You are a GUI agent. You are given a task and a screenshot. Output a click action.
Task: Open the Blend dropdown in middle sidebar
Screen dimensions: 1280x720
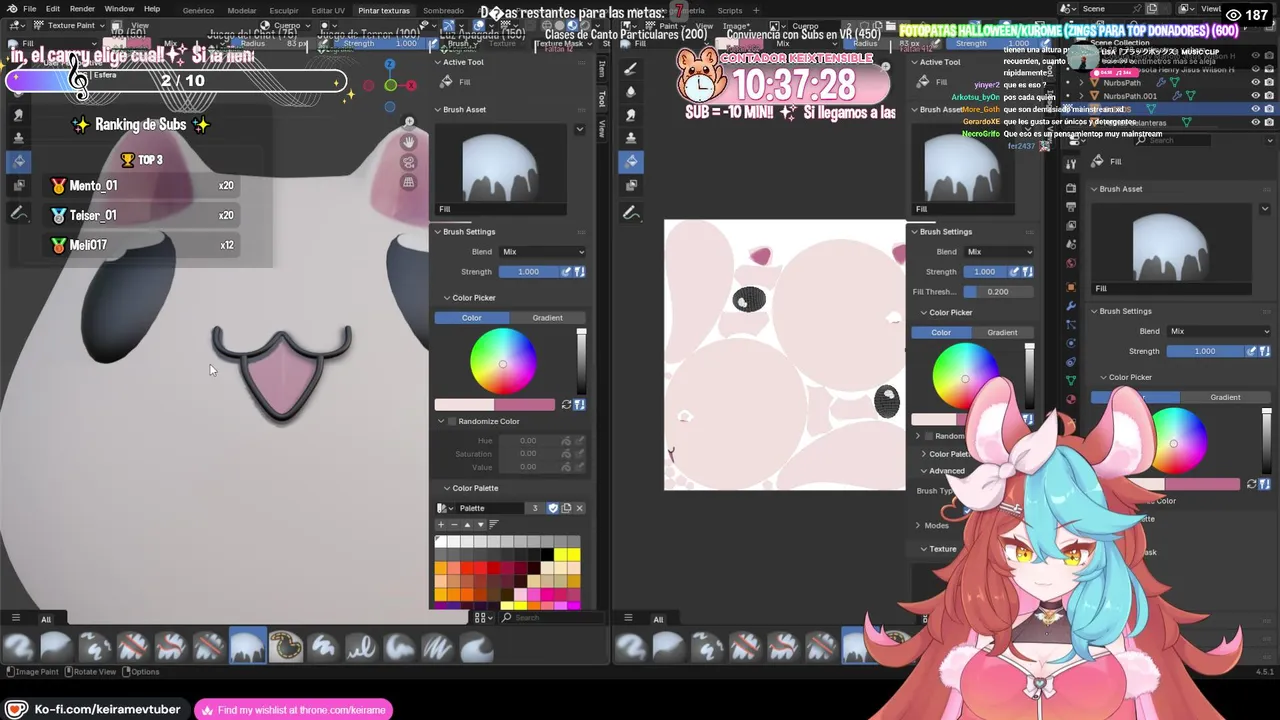click(999, 252)
